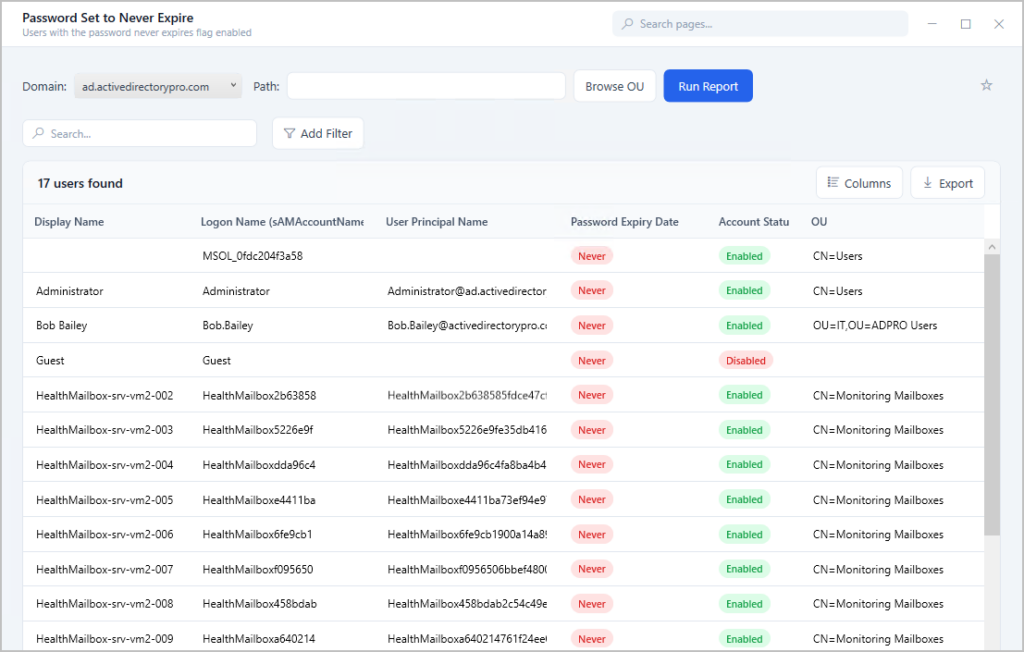The image size is (1024, 652).
Task: Sort by Display Name column header
Action: 69,222
